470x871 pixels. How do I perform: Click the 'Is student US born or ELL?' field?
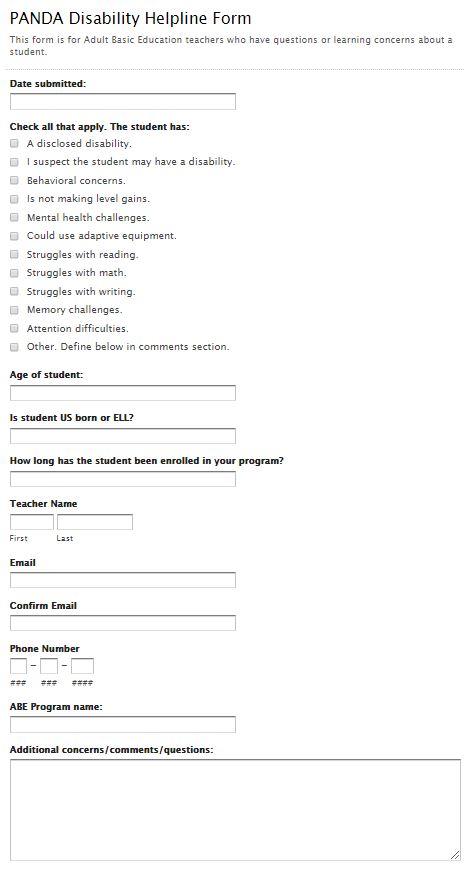pos(123,436)
